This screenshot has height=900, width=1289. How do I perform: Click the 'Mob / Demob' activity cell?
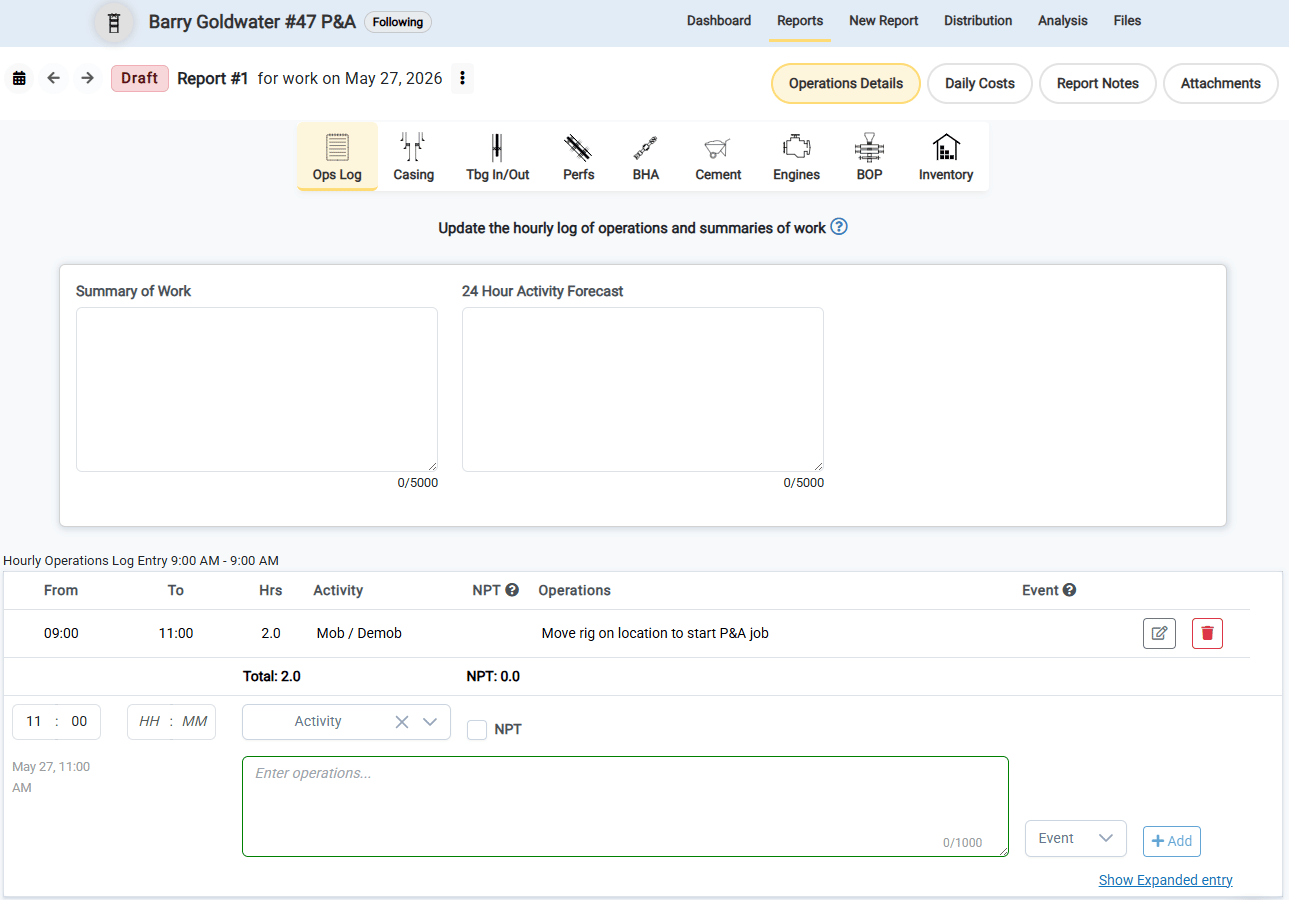point(359,633)
